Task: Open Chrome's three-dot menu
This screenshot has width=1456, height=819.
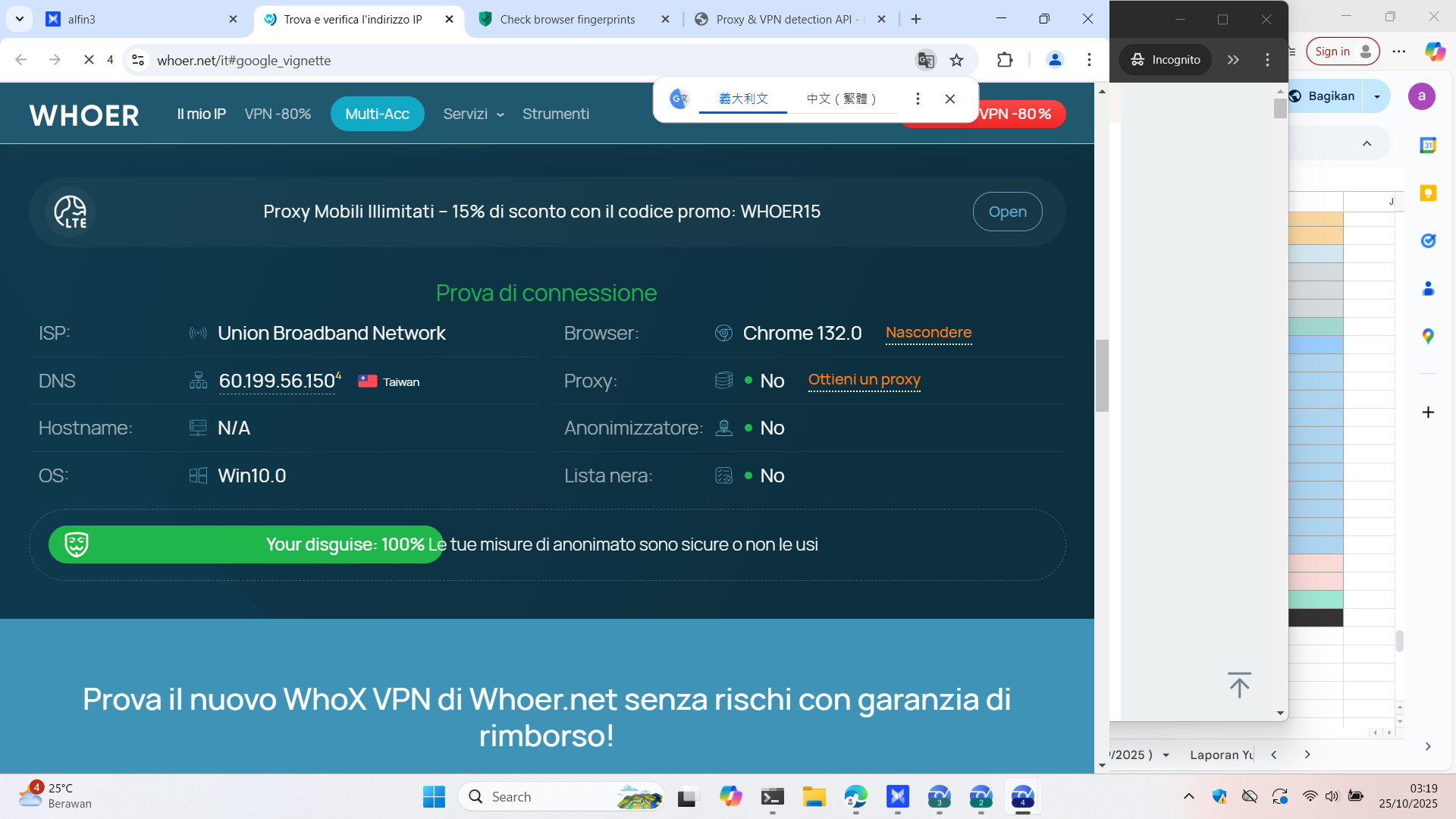Action: click(1089, 60)
